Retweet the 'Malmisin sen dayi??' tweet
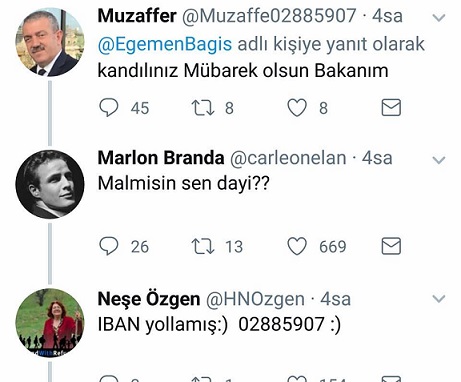This screenshot has height=382, width=461. coord(203,247)
